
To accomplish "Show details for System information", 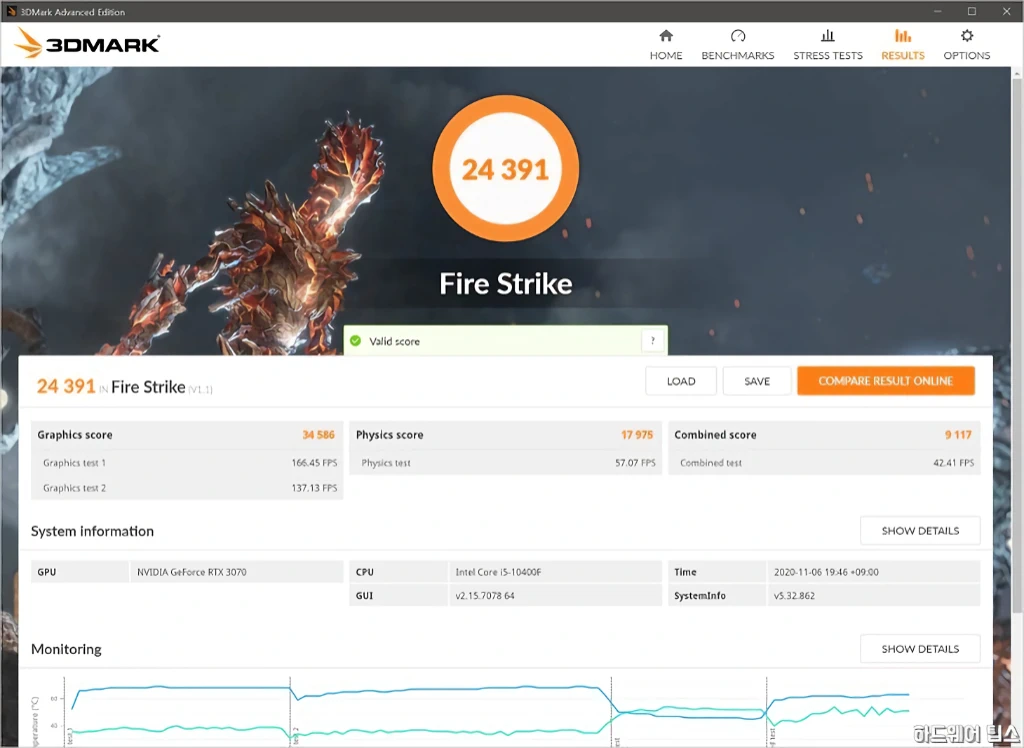I will tap(920, 530).
